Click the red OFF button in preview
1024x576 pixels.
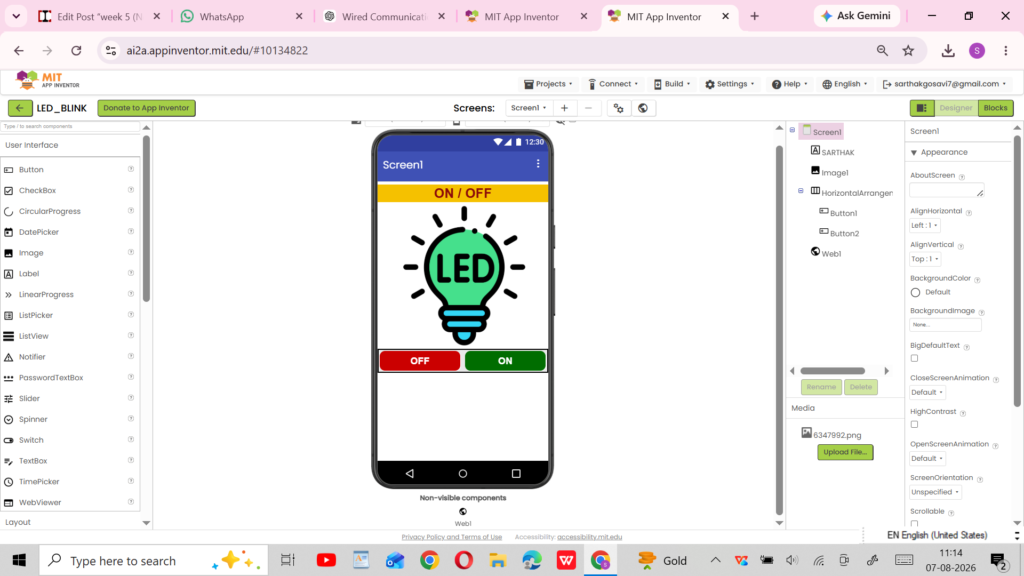419,360
